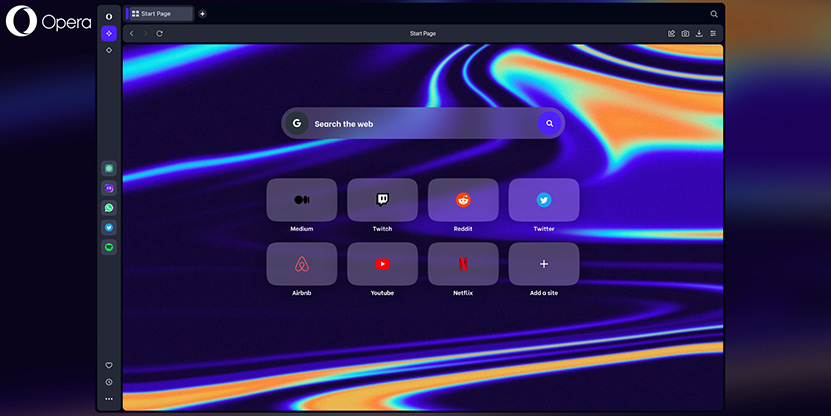
Task: Open the Easy Setup sliders icon
Action: [713, 33]
